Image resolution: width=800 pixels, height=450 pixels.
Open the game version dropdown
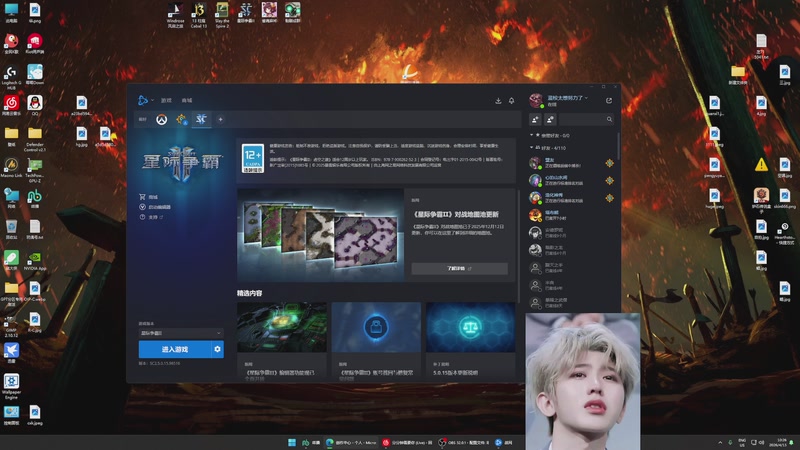click(x=181, y=333)
